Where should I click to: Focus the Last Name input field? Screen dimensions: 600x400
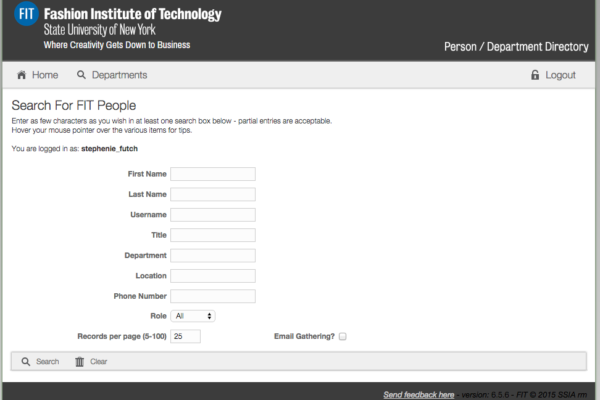click(x=213, y=194)
